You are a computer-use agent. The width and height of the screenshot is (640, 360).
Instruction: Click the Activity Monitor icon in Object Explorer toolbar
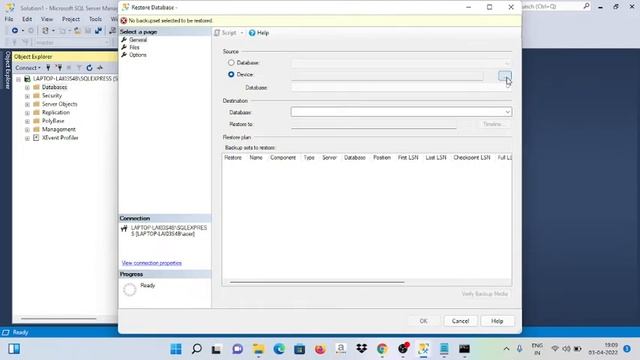pos(100,68)
